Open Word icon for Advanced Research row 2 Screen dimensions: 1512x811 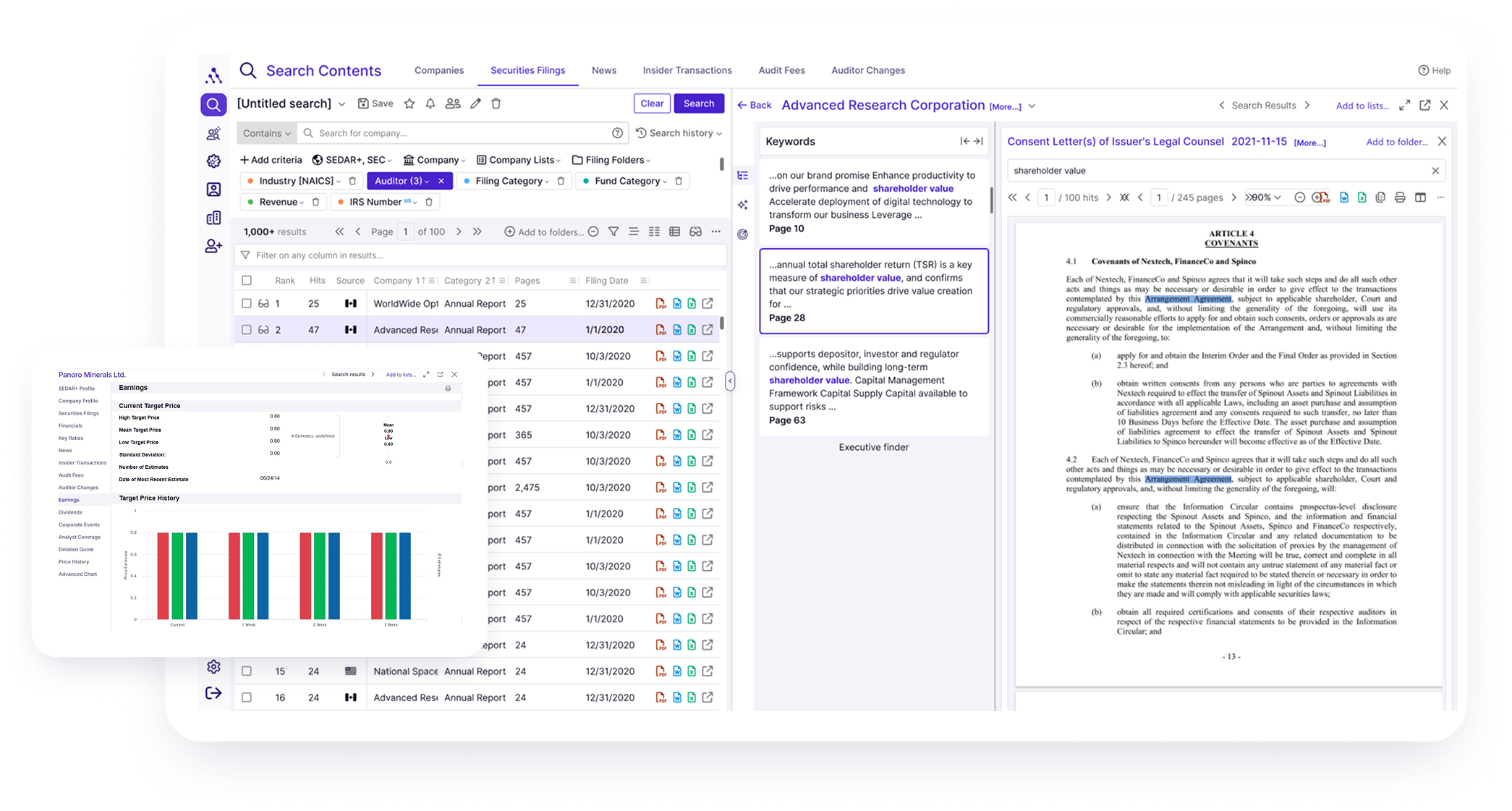point(677,330)
